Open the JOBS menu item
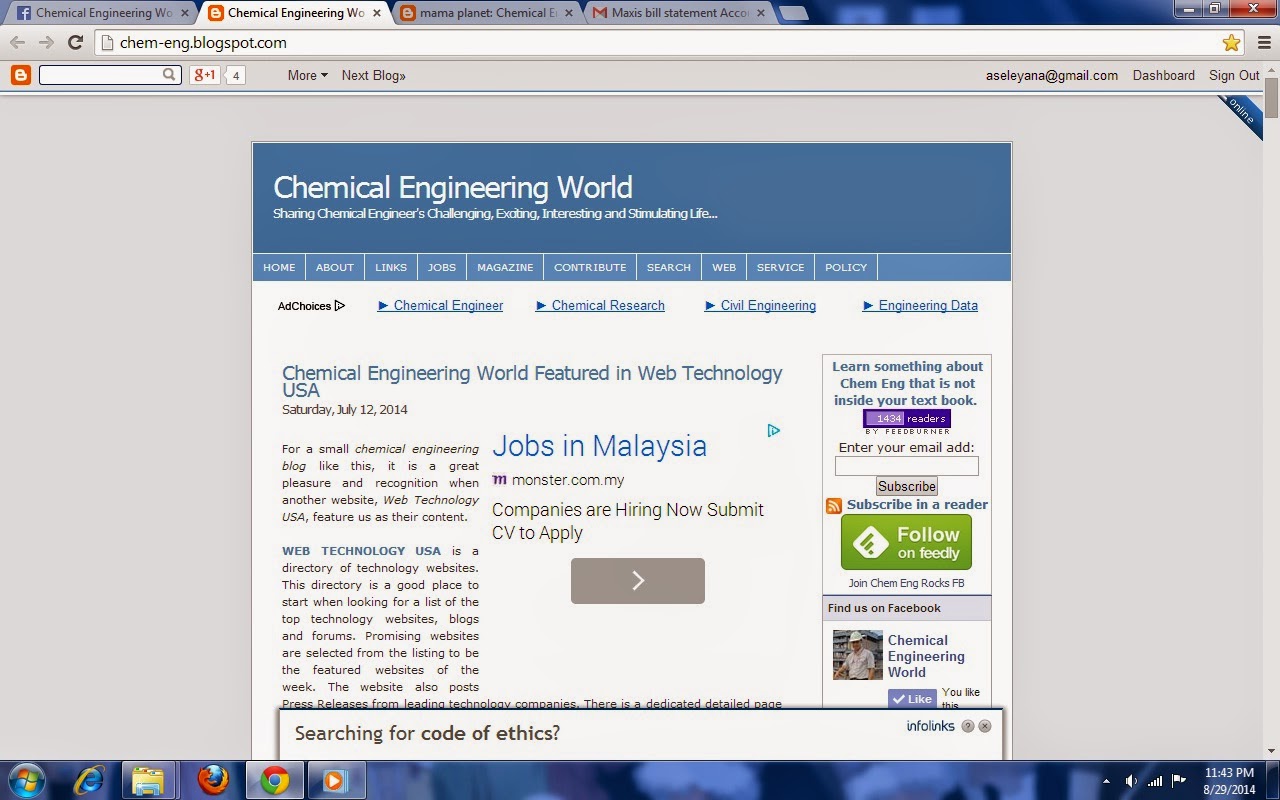The width and height of the screenshot is (1280, 800). click(442, 267)
